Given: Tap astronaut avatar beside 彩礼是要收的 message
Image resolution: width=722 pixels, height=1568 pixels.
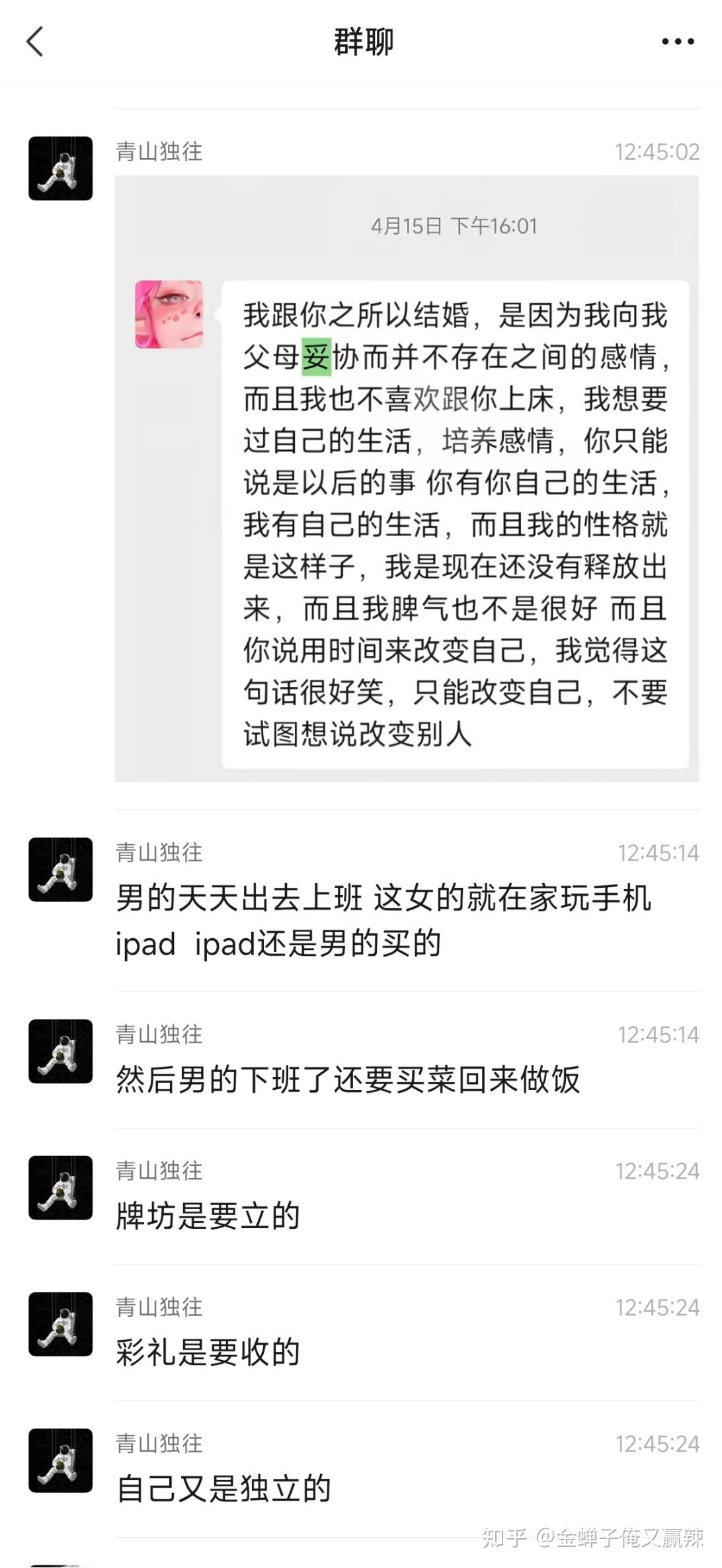Looking at the screenshot, I should (60, 1324).
